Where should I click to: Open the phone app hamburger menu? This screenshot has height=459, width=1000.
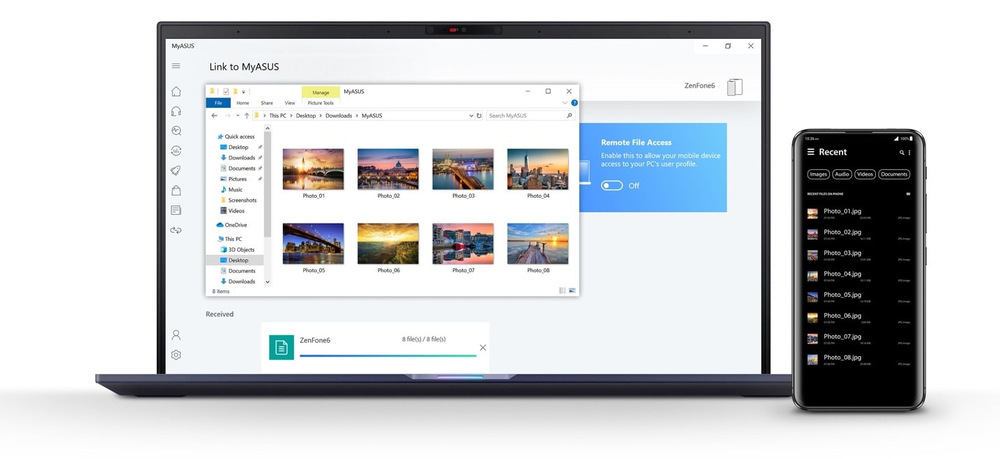(811, 152)
